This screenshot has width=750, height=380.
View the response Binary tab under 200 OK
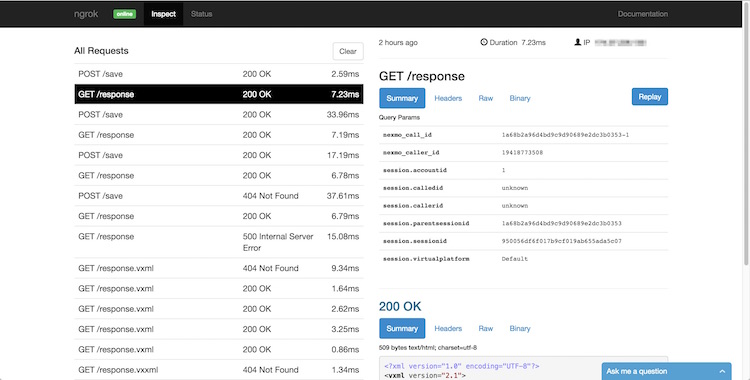point(520,328)
